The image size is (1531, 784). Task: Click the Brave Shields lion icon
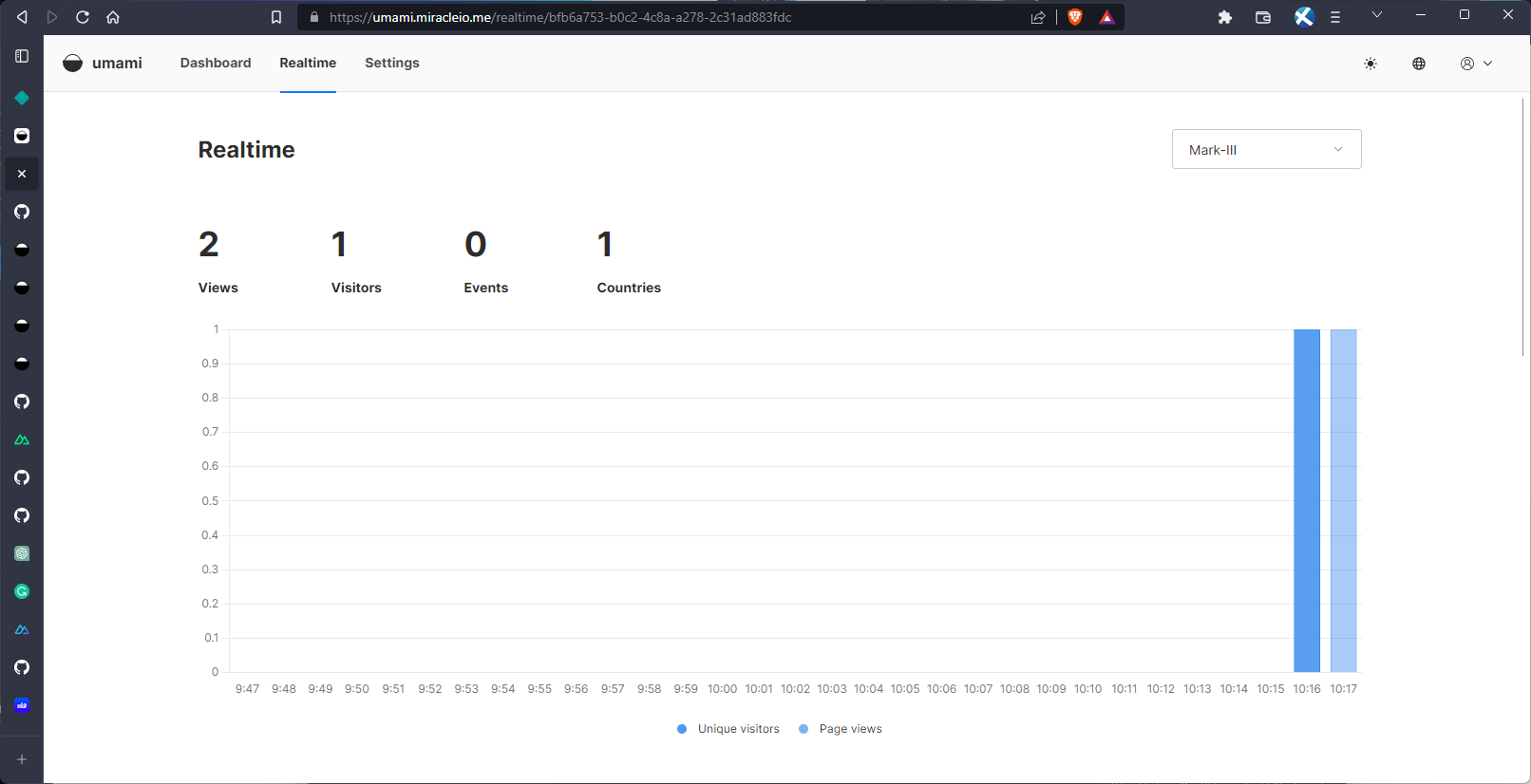point(1075,17)
